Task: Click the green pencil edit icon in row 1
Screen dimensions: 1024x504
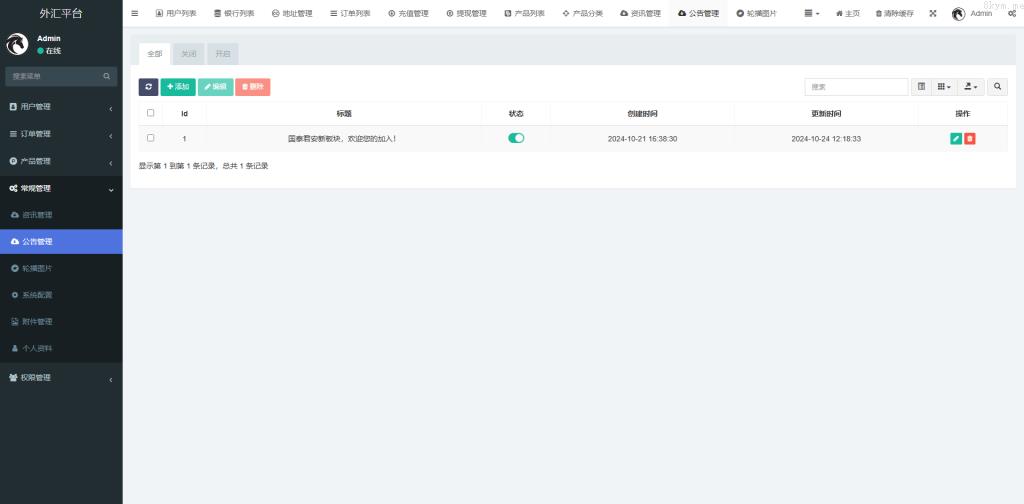Action: pyautogui.click(x=956, y=139)
